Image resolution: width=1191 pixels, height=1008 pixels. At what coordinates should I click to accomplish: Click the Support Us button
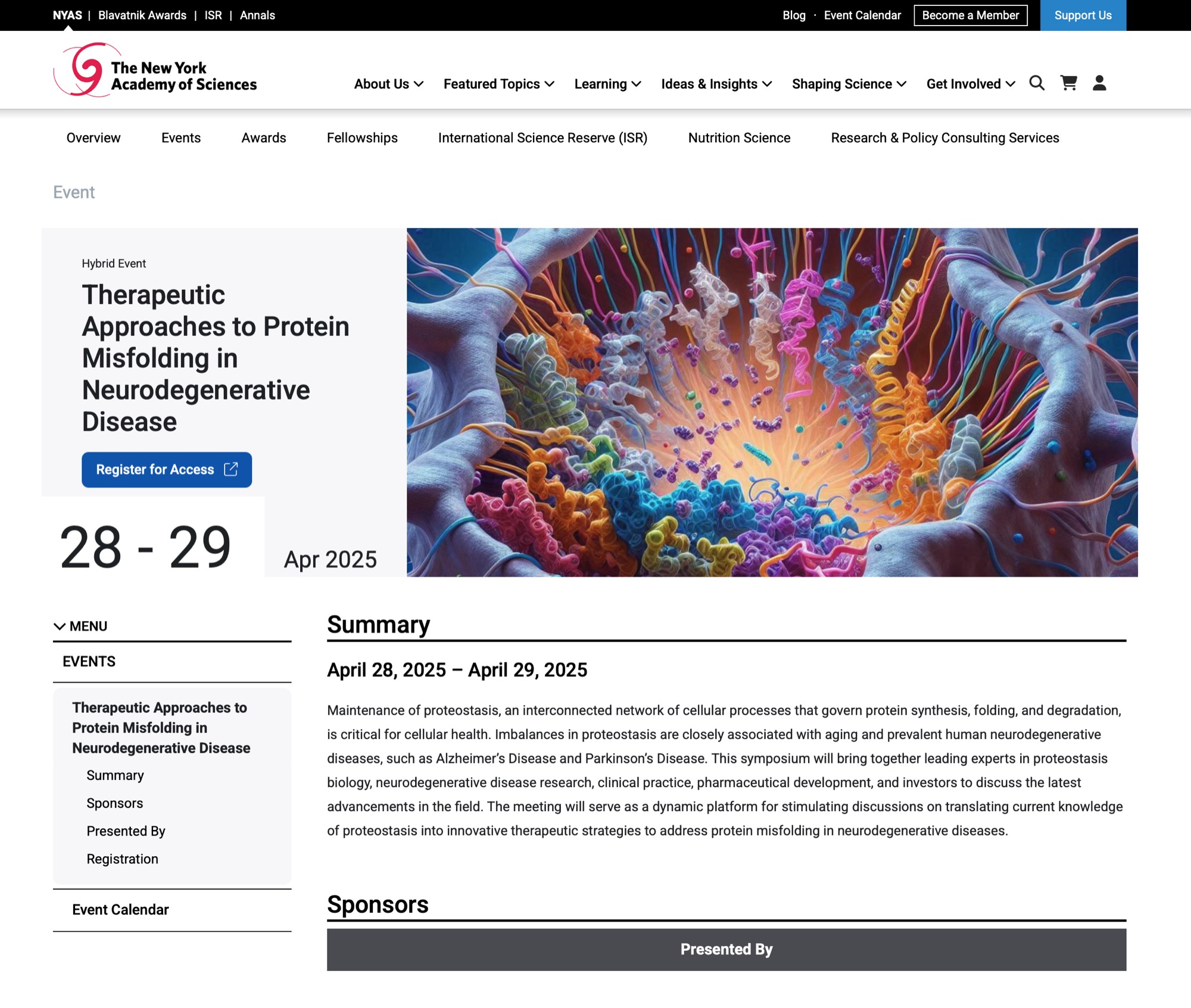click(1083, 15)
